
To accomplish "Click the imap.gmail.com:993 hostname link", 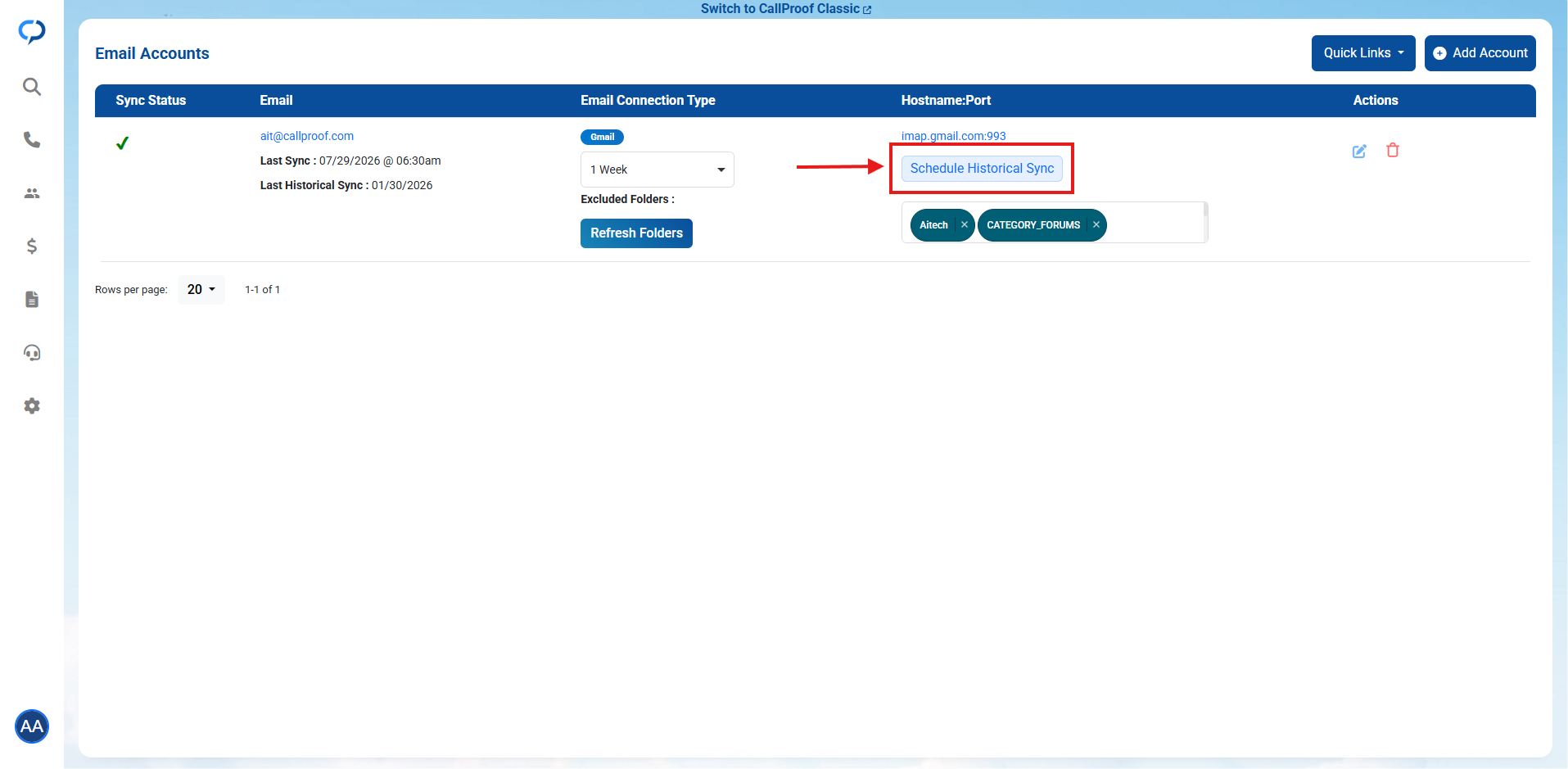I will click(953, 136).
